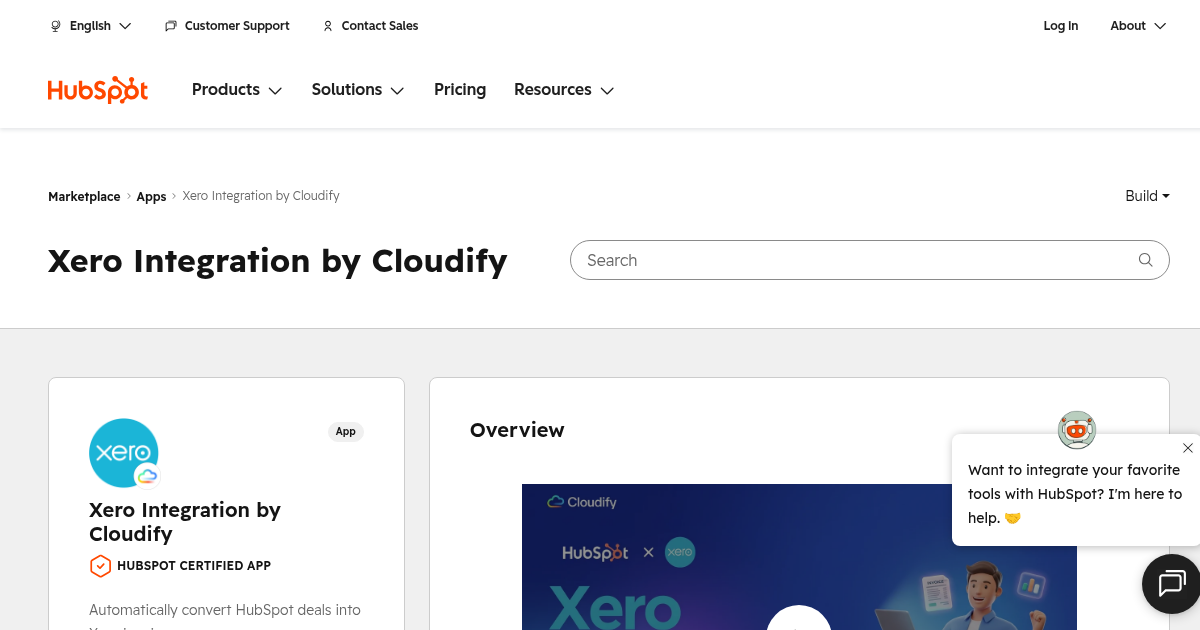Expand the About dropdown

[1138, 26]
